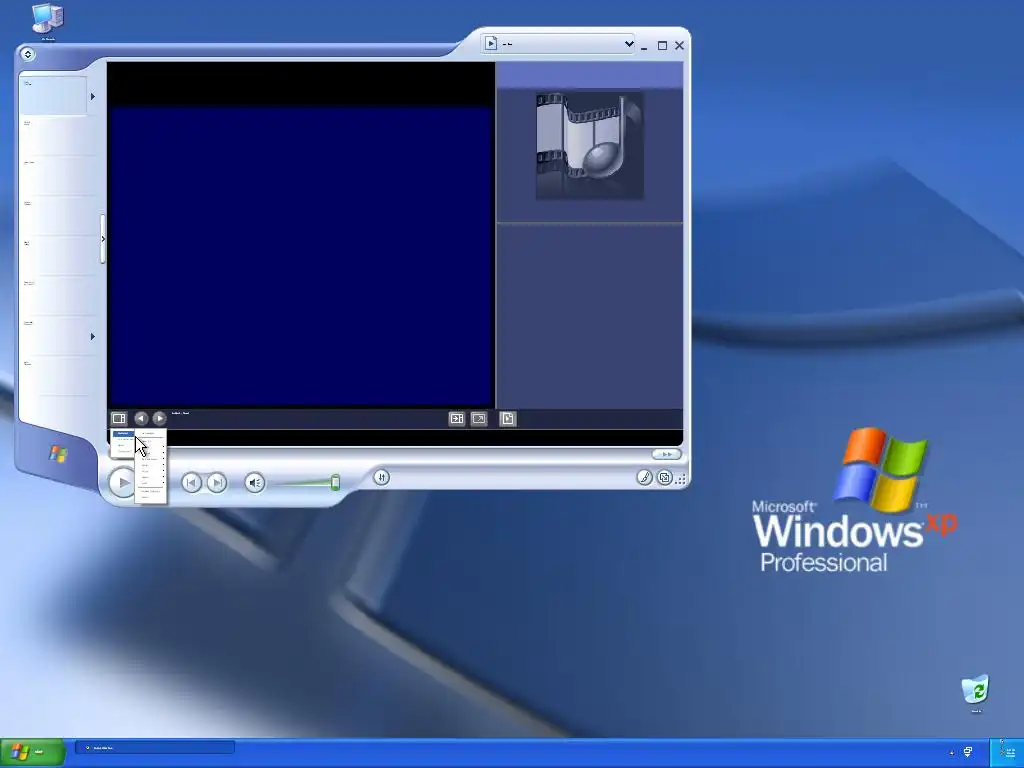Click the maximize video pane icon
This screenshot has width=1024, height=768.
456,419
